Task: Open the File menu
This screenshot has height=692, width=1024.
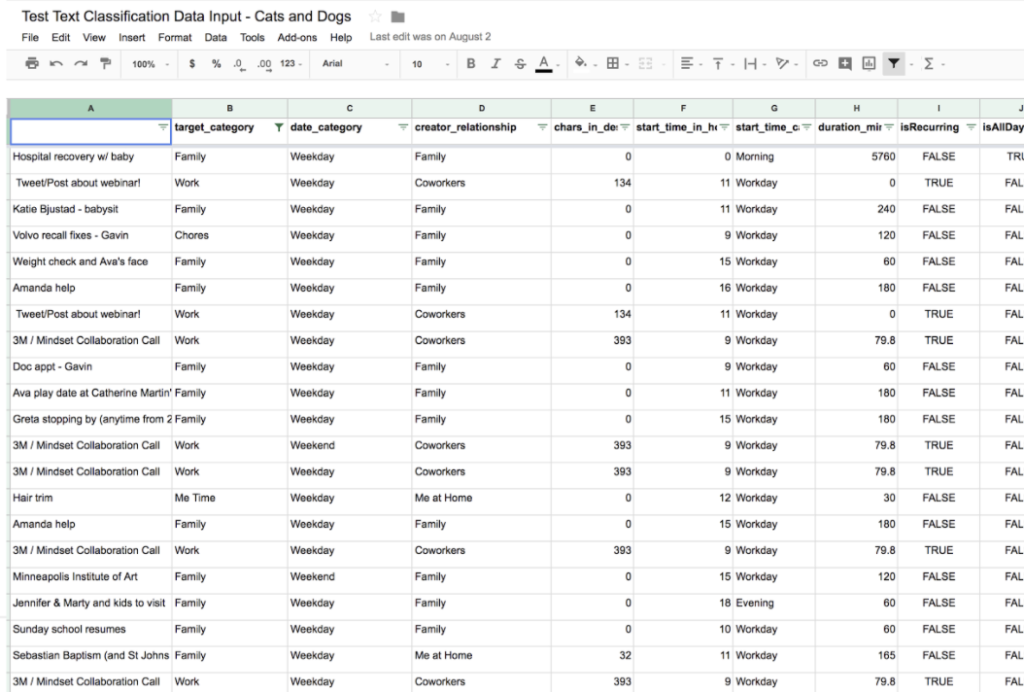Action: pos(30,37)
